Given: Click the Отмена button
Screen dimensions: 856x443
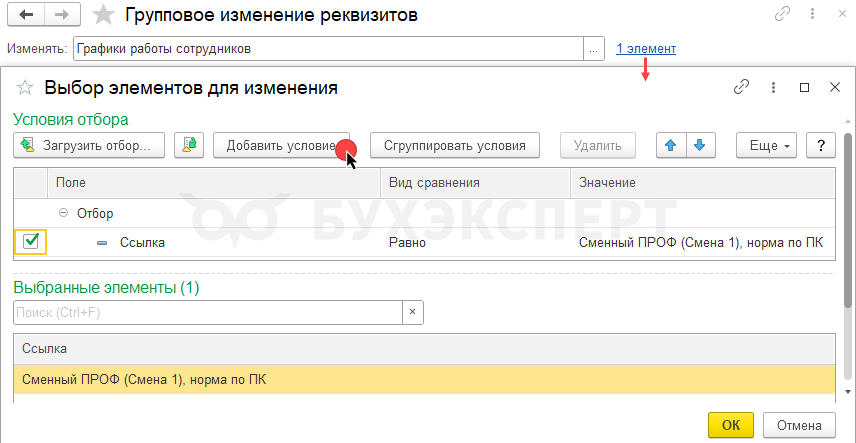Looking at the screenshot, I should pos(799,425).
